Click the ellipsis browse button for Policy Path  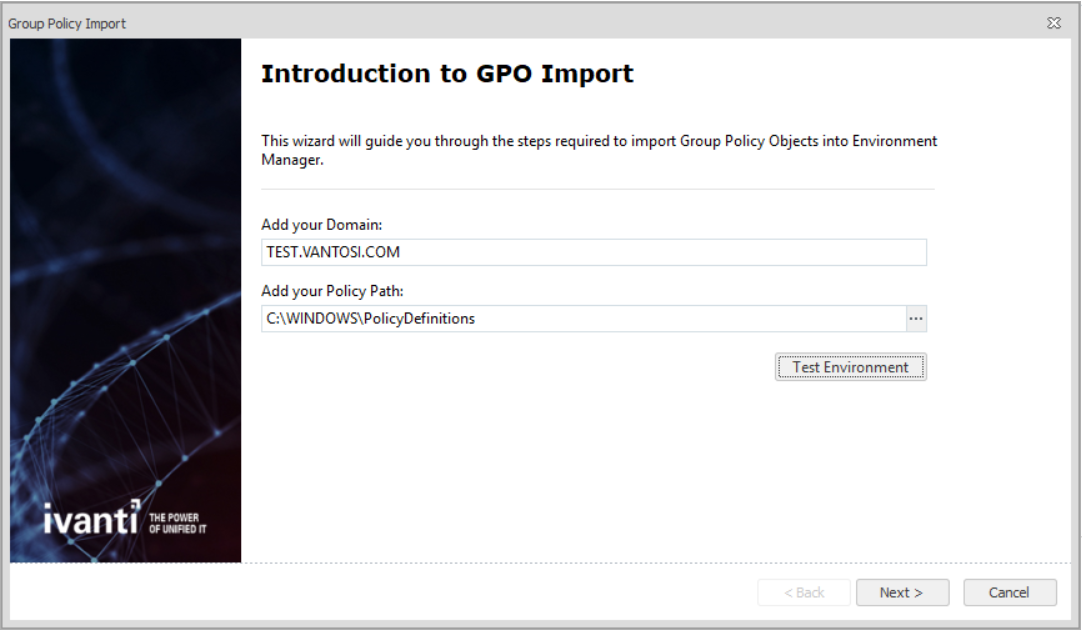pos(916,319)
